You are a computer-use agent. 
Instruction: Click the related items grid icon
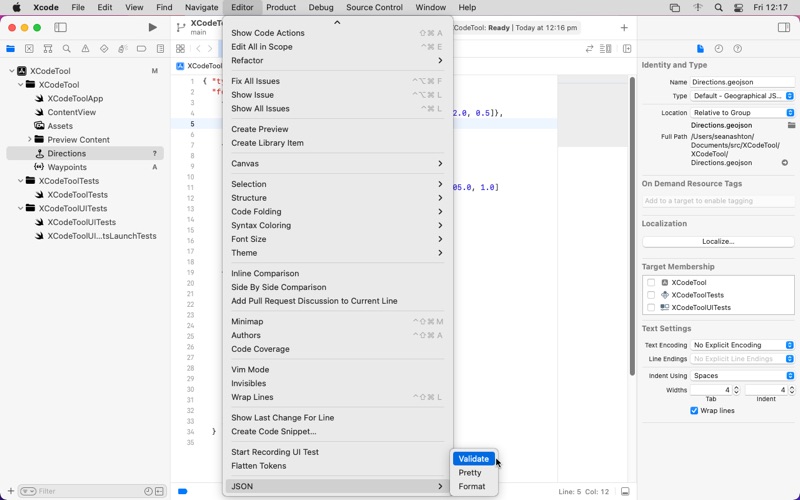(180, 48)
